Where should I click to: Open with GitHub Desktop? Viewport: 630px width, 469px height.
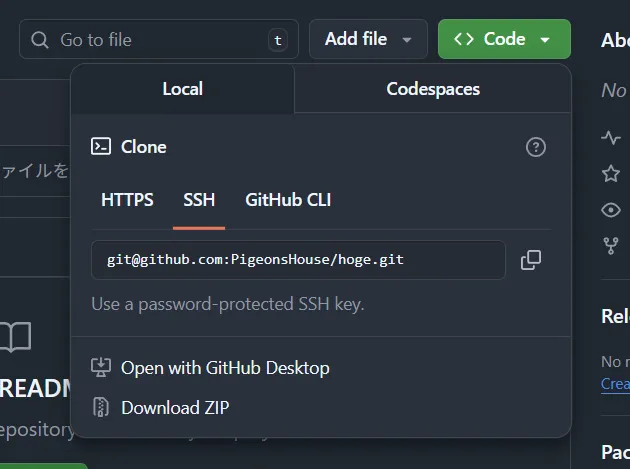(x=225, y=368)
